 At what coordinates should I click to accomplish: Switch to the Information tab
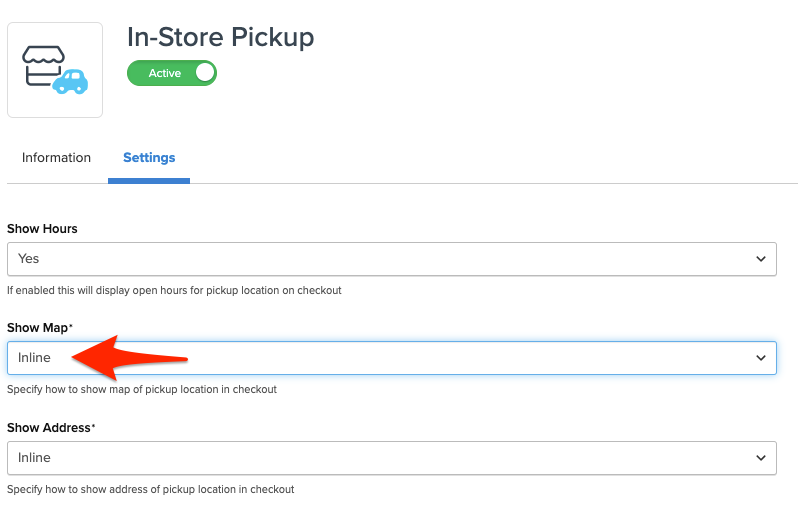click(56, 158)
